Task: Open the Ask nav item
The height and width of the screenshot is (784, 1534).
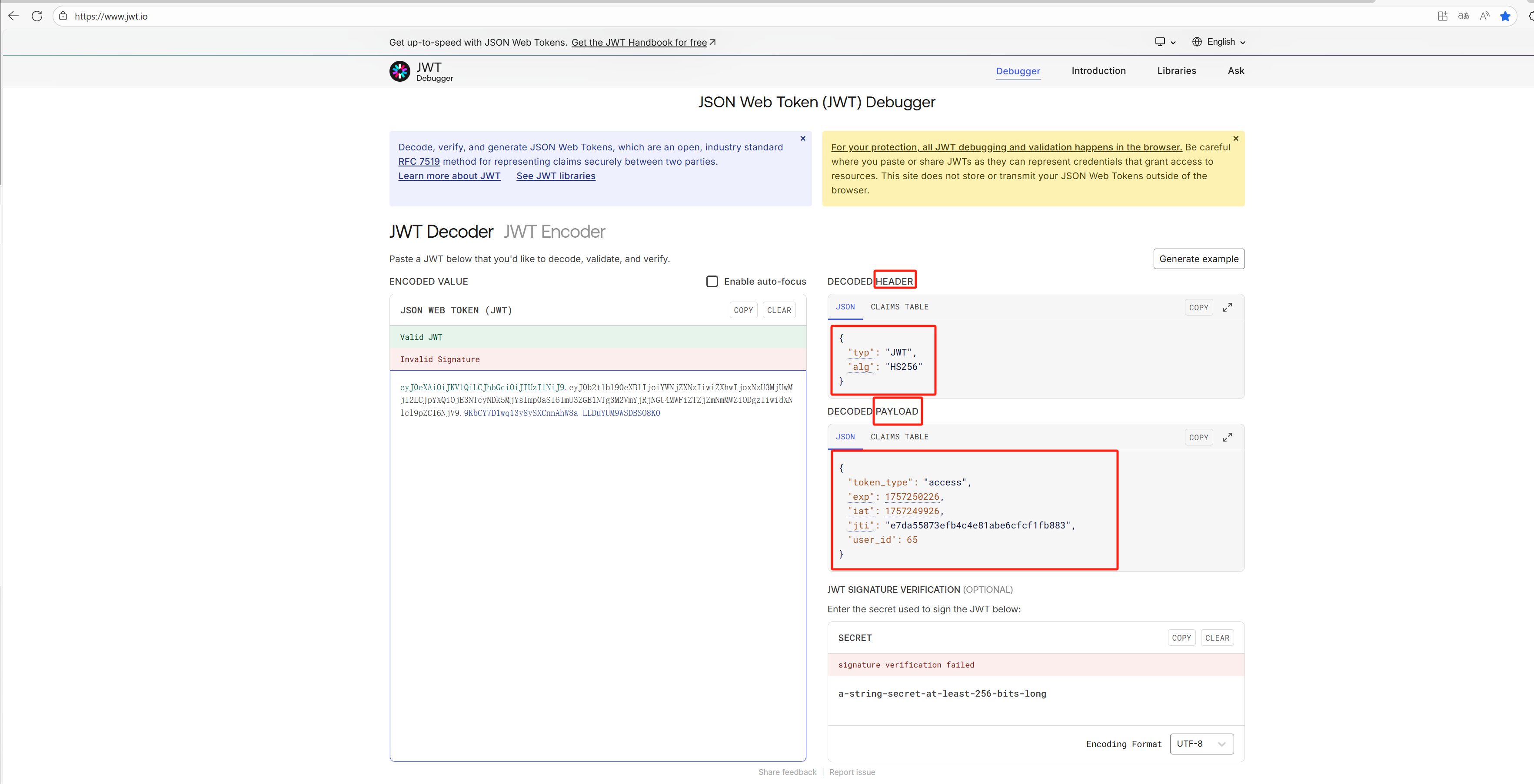Action: pos(1236,70)
